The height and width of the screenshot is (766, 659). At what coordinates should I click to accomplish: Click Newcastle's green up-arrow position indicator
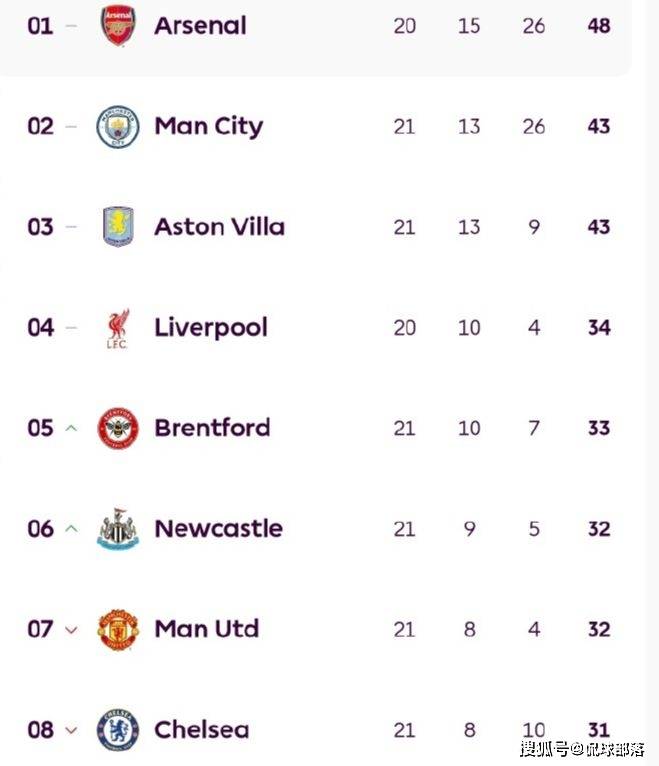coord(71,529)
